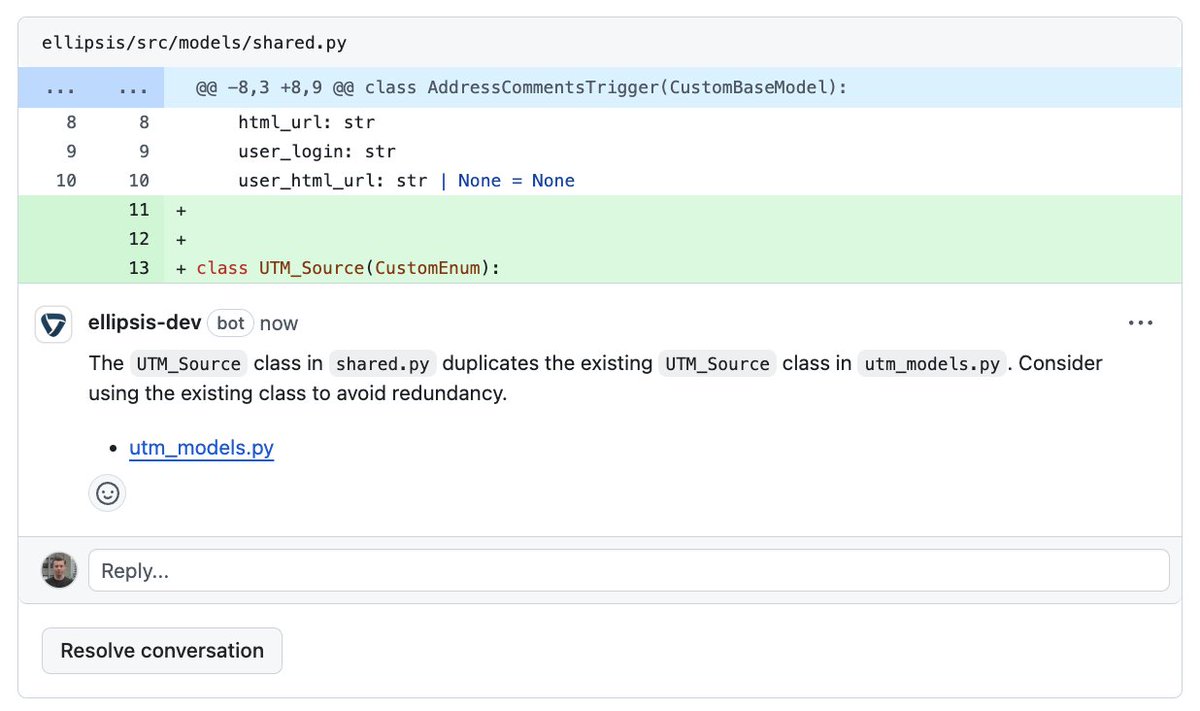Click the Ellipsis shield logo in the avatar
Screen dimensions: 1200x711
(x=53, y=324)
